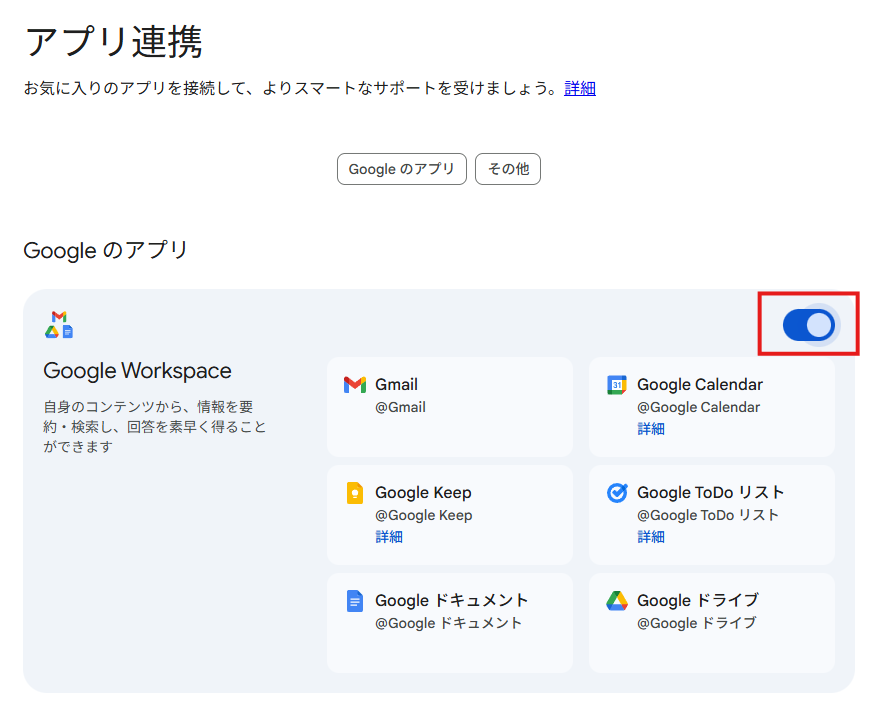The image size is (884, 715).
Task: Open 詳細 under Google Calendar
Action: (x=650, y=428)
